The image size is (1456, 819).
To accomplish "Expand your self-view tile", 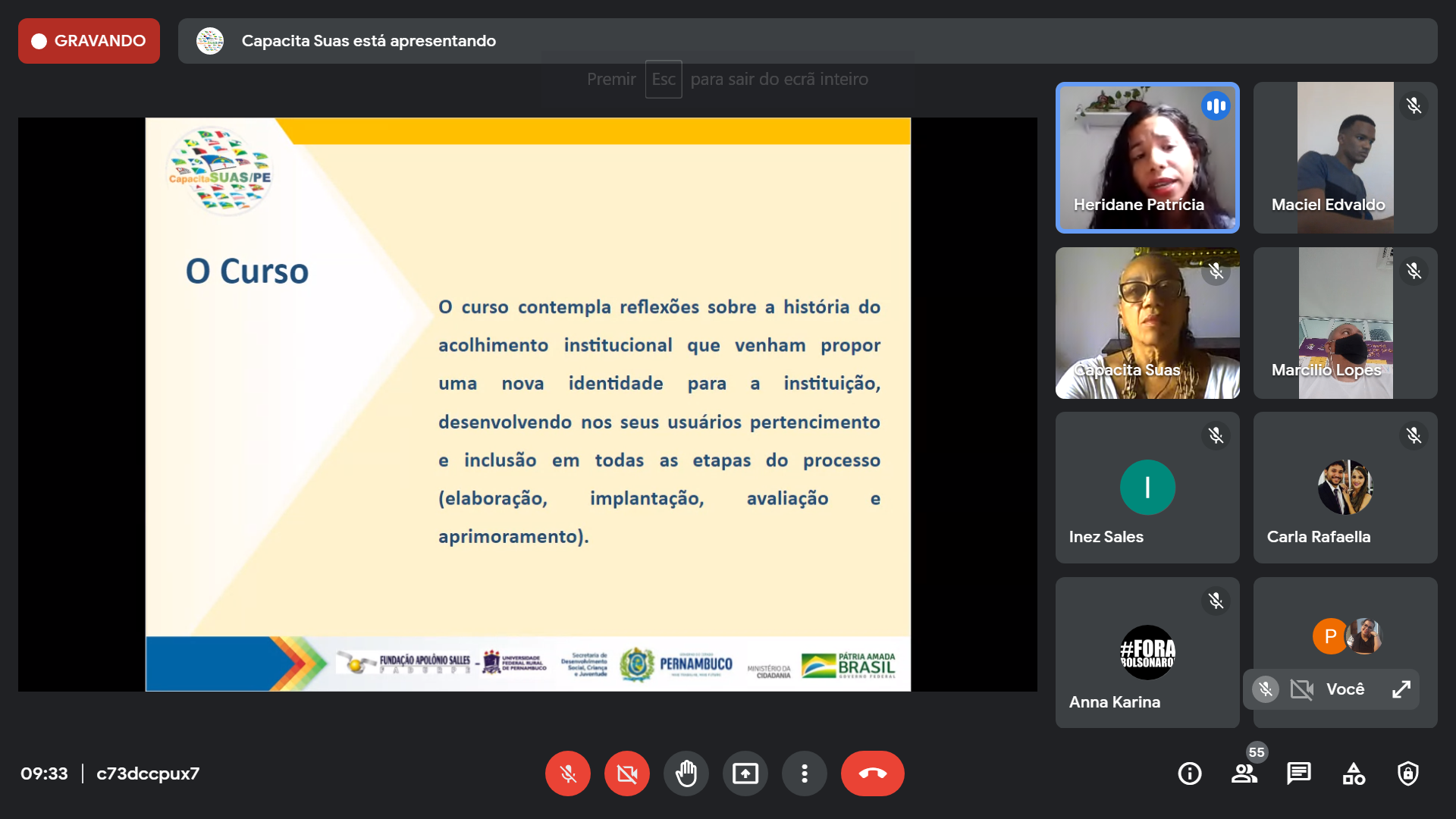I will click(x=1401, y=689).
